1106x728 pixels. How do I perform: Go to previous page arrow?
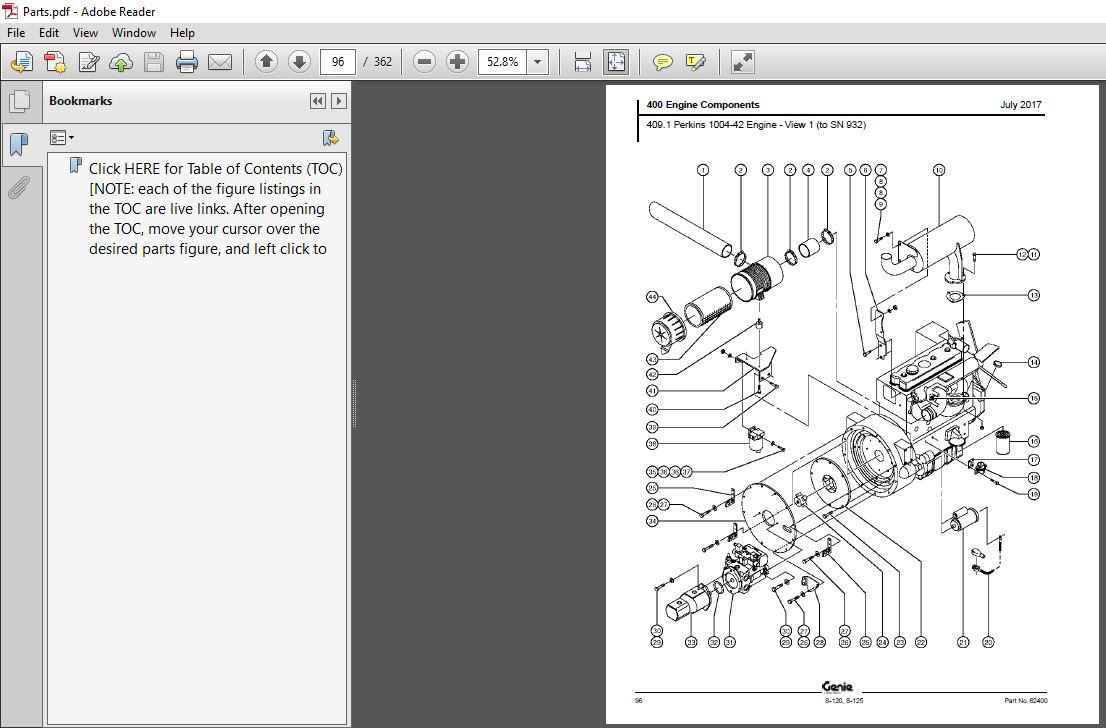click(x=266, y=62)
